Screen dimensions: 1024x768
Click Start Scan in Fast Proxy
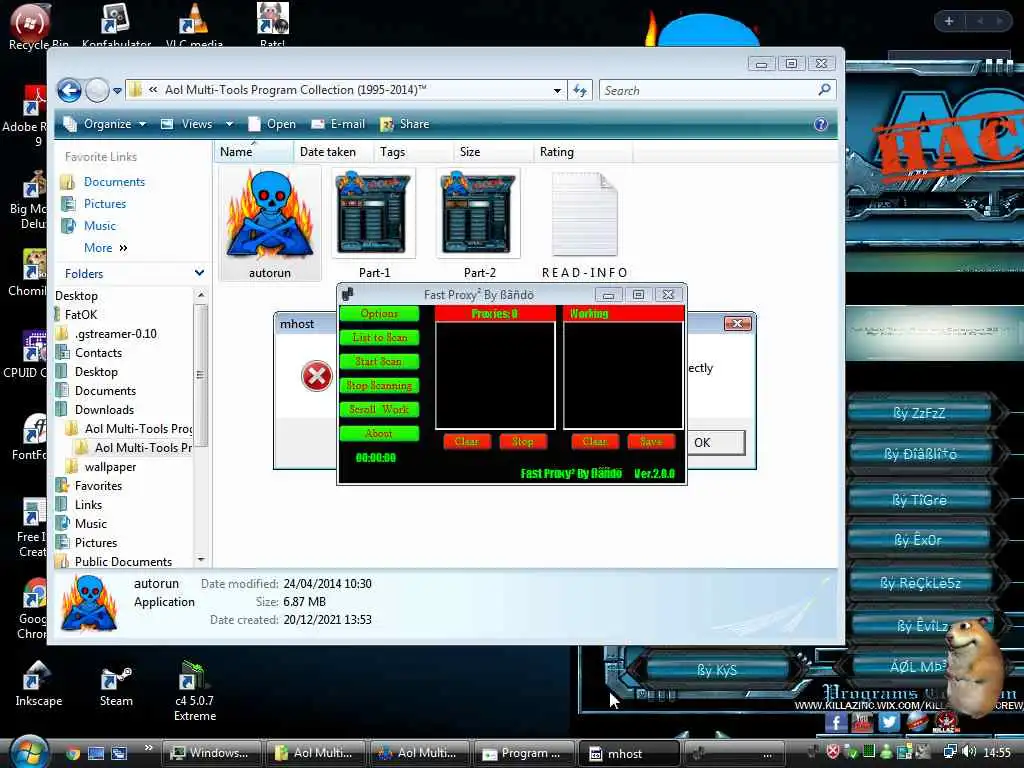[x=379, y=362]
